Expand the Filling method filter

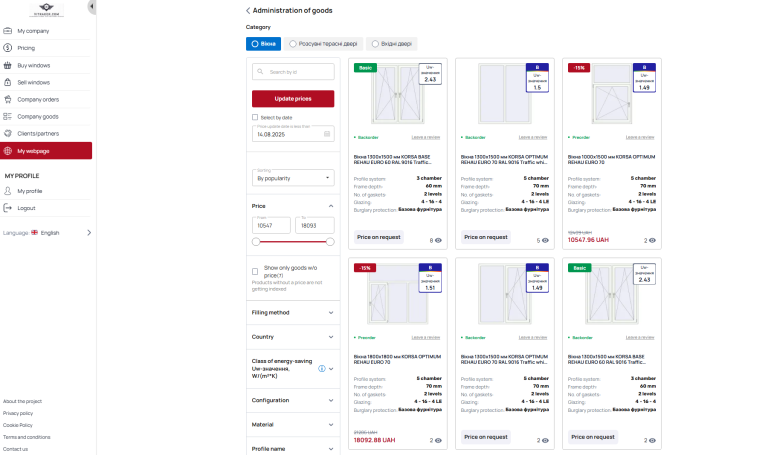point(293,312)
